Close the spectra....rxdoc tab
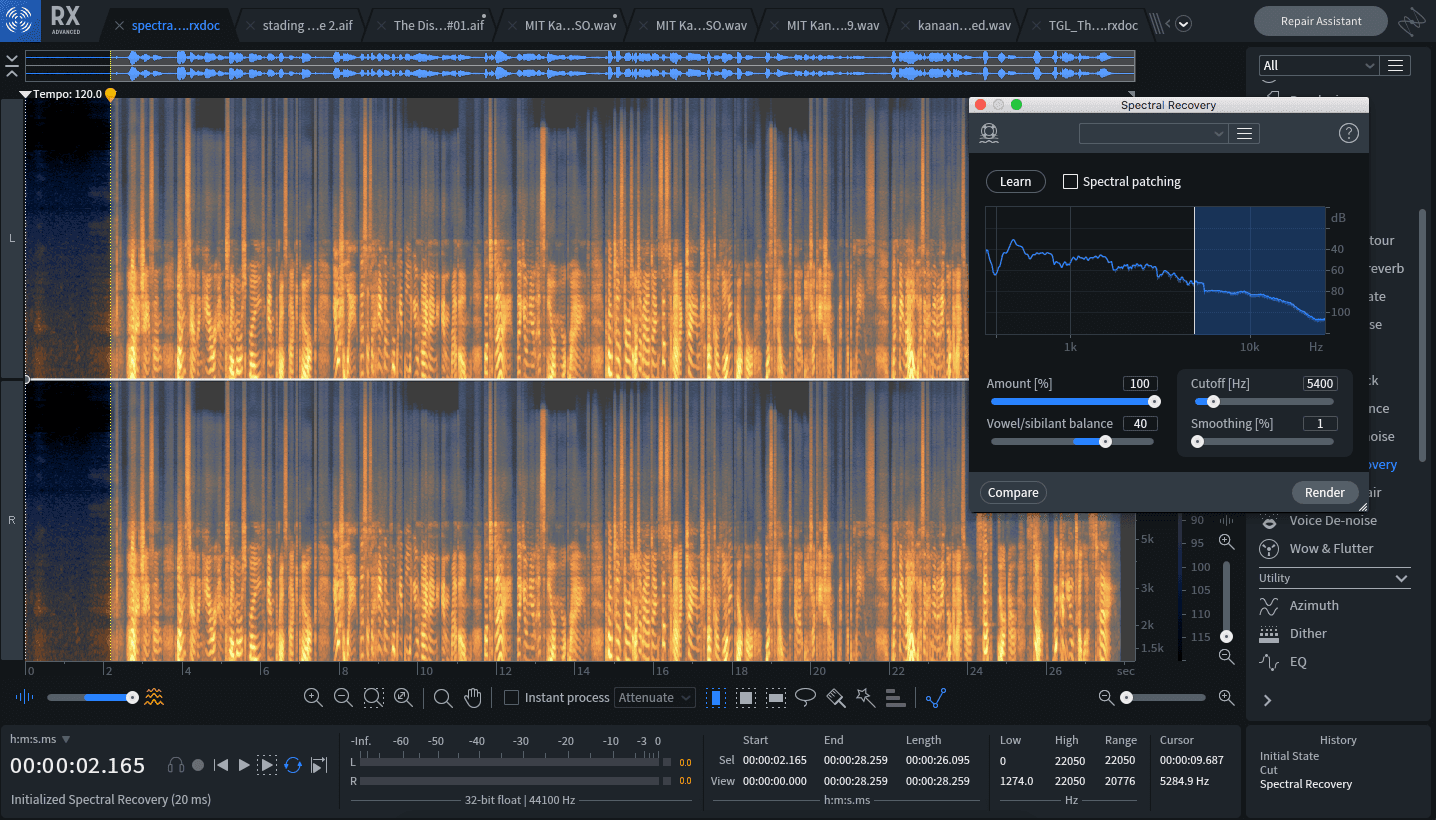1436x820 pixels. point(120,25)
